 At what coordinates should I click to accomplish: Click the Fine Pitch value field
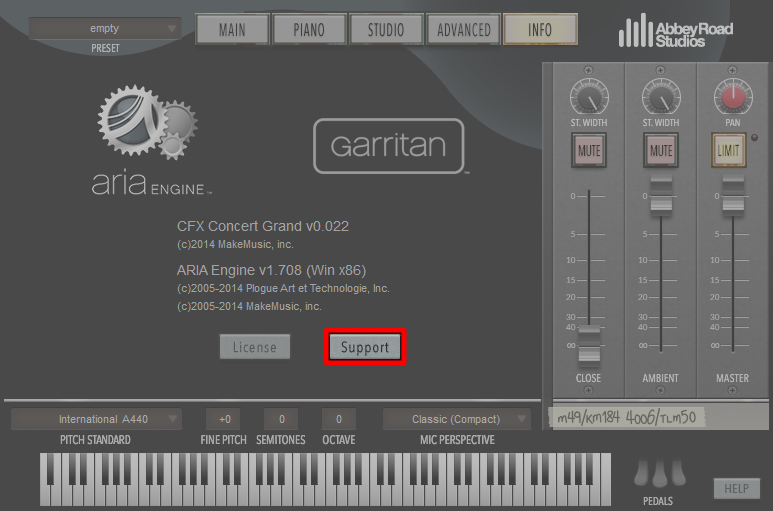(x=223, y=419)
